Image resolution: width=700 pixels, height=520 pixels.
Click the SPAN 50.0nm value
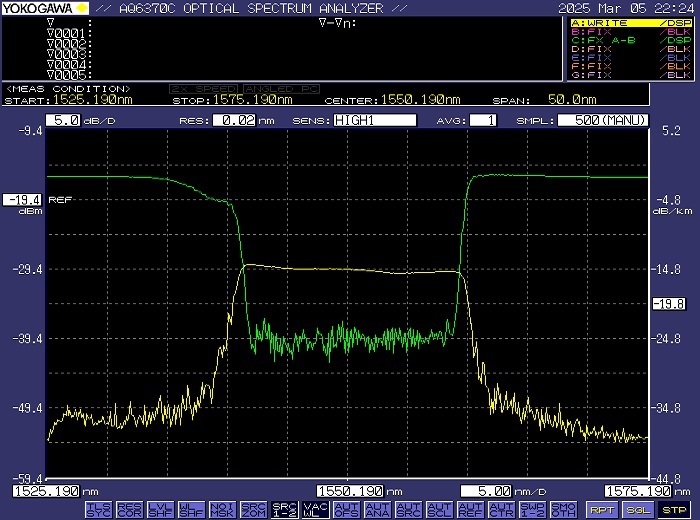click(x=572, y=99)
